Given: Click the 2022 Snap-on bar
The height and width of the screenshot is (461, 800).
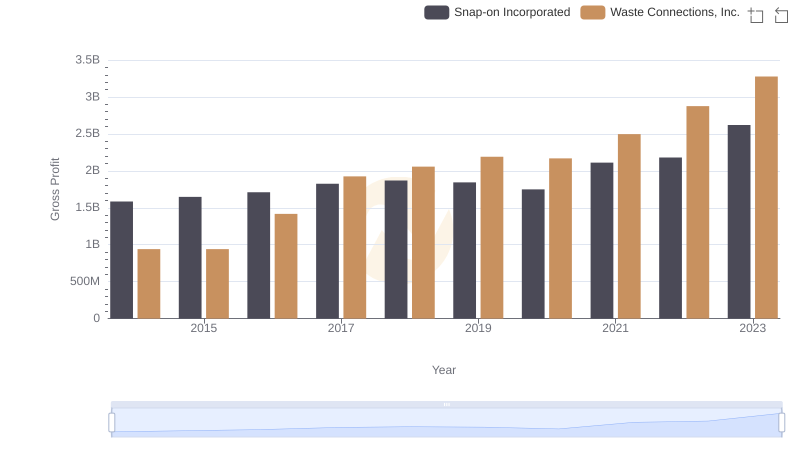Looking at the screenshot, I should 670,238.
